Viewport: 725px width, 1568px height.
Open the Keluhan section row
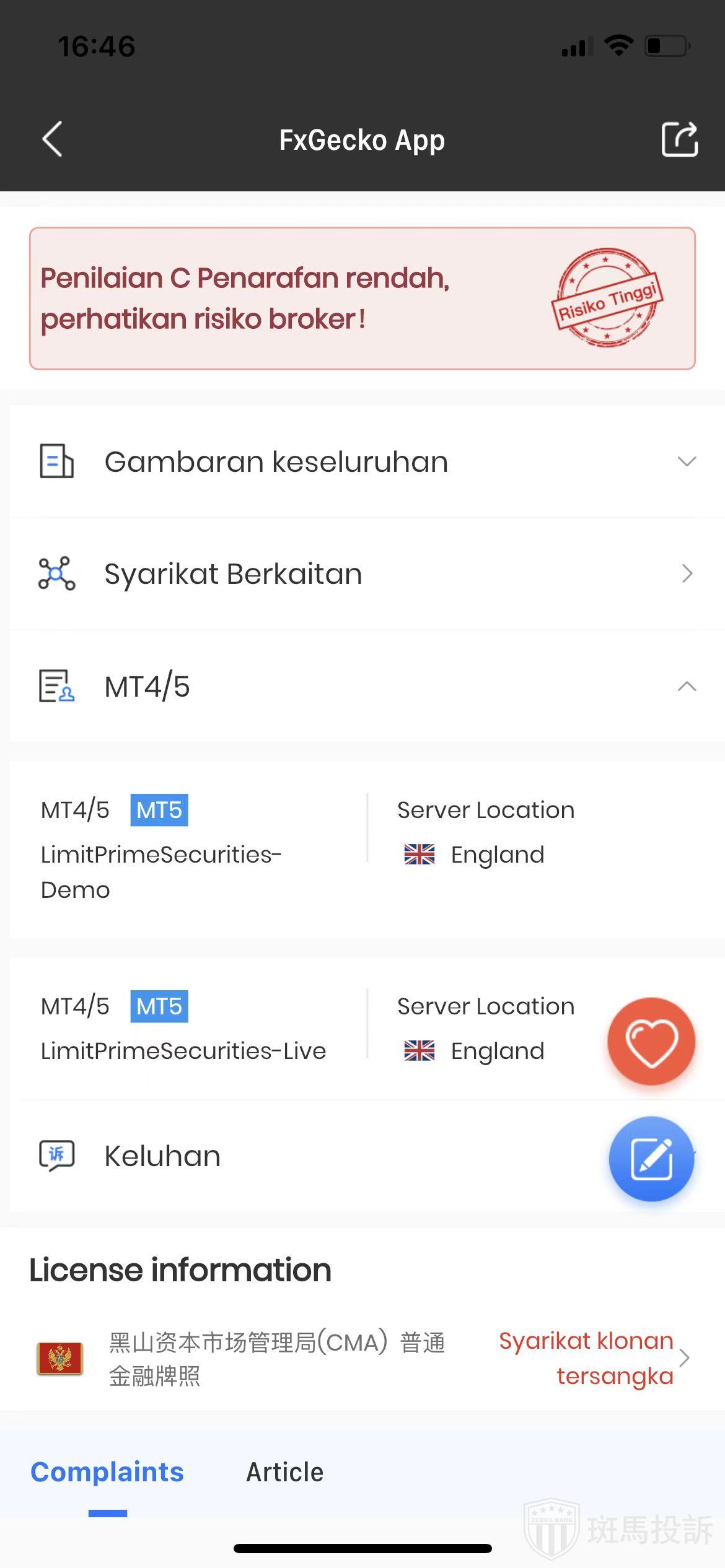310,1156
